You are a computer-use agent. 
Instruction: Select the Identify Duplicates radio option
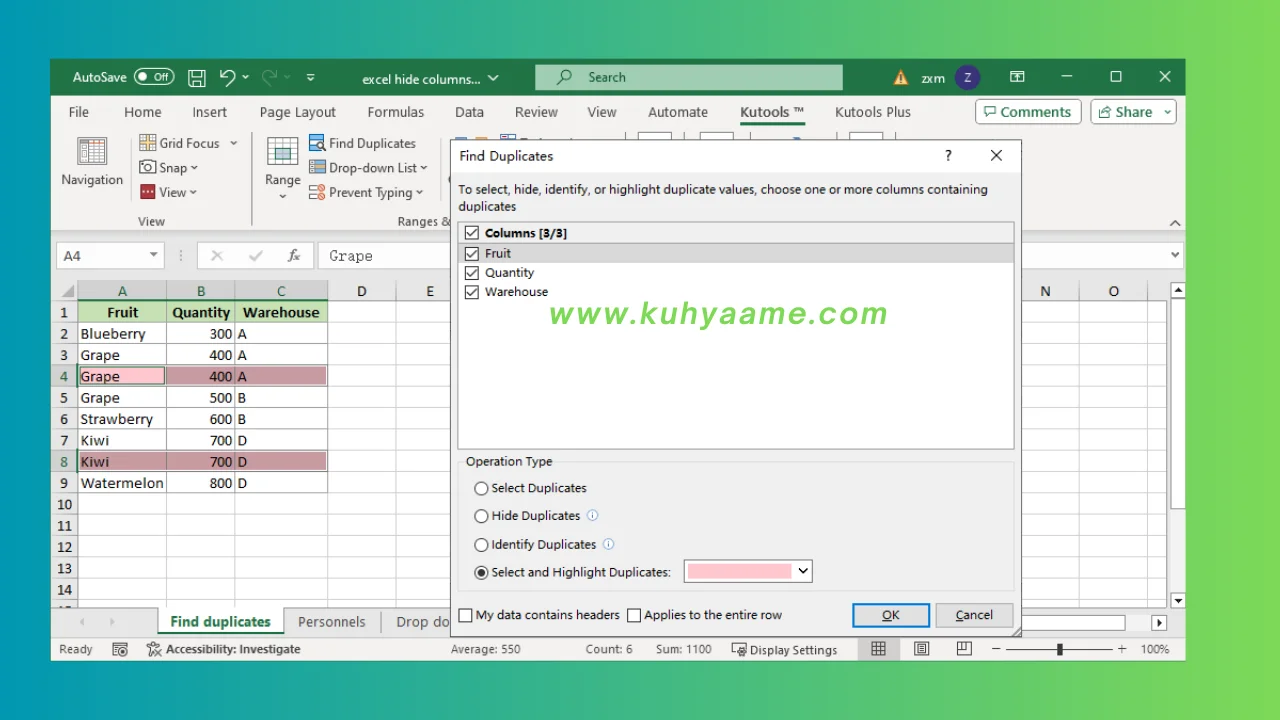[482, 545]
